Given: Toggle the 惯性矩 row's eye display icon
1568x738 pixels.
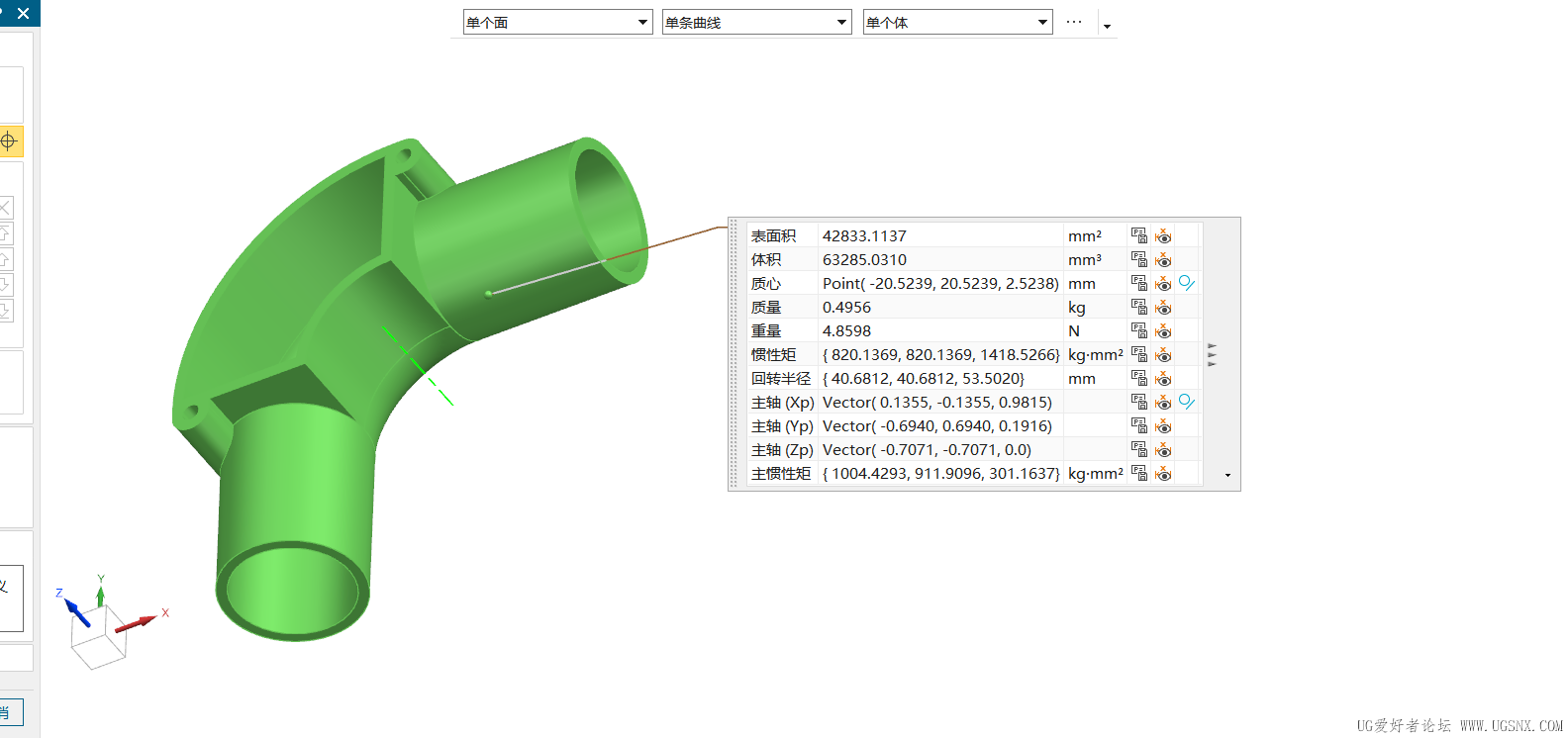Looking at the screenshot, I should (x=1163, y=354).
